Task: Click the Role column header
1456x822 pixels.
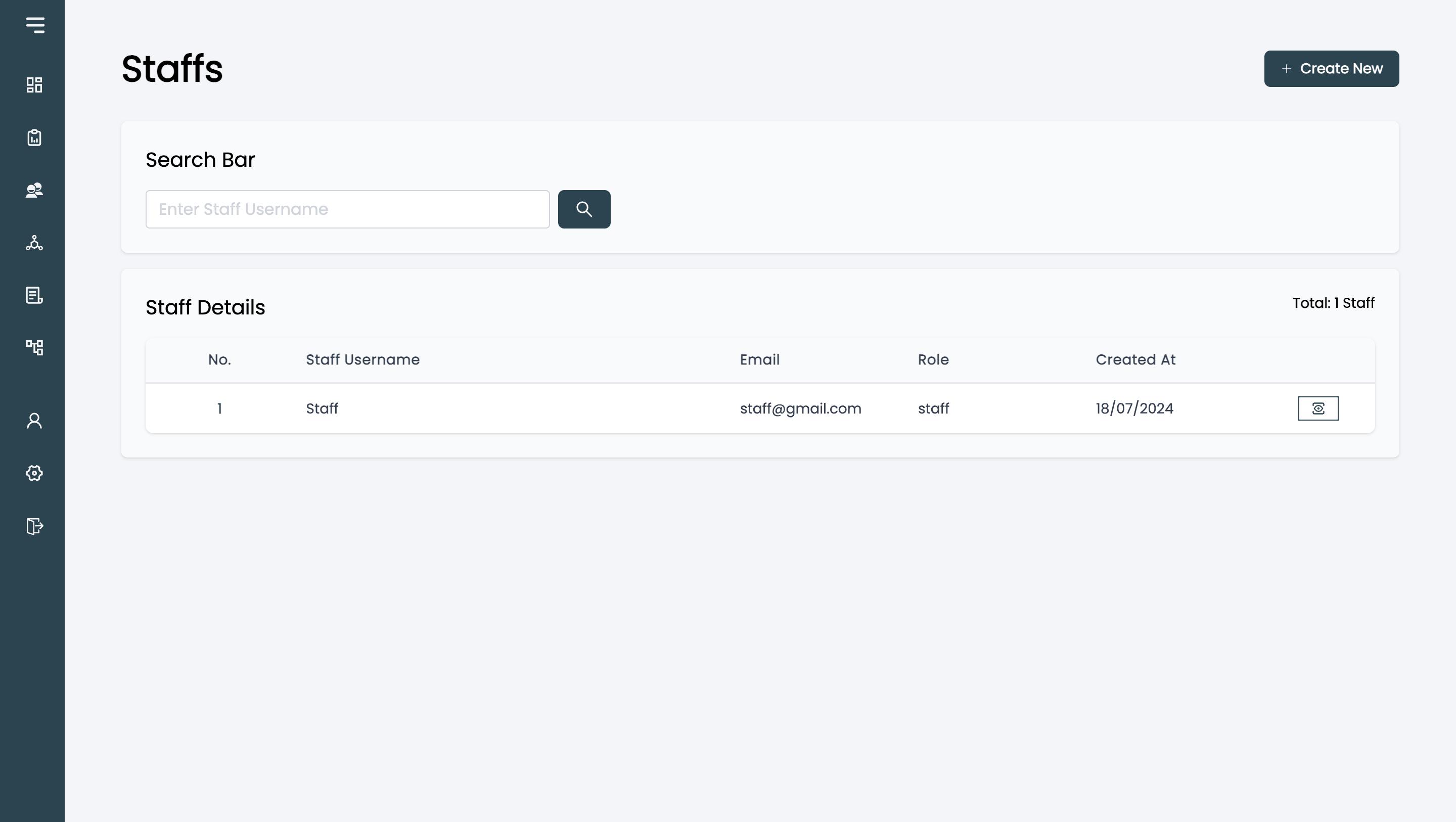Action: coord(933,359)
